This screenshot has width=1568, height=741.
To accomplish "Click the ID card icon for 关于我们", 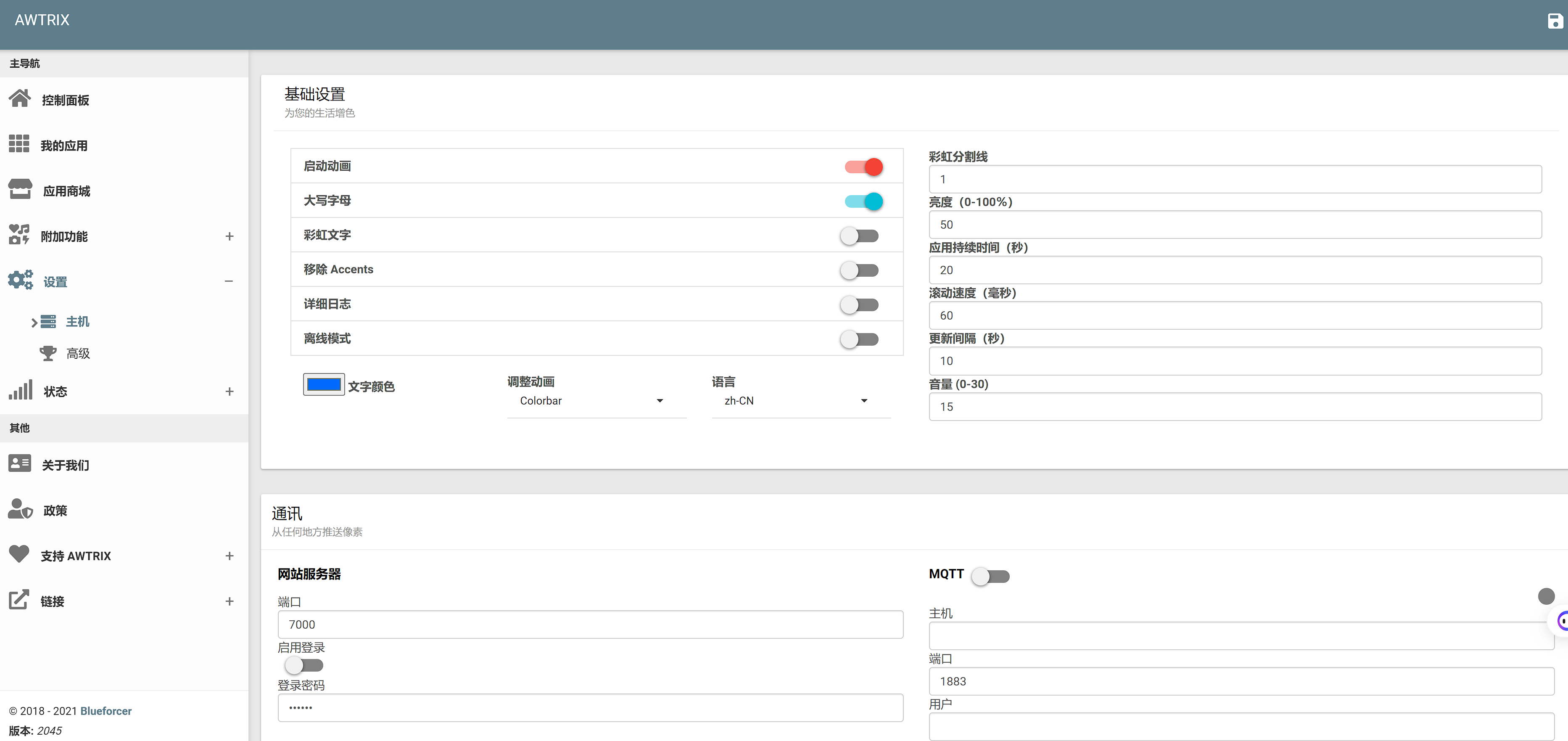I will [x=19, y=464].
